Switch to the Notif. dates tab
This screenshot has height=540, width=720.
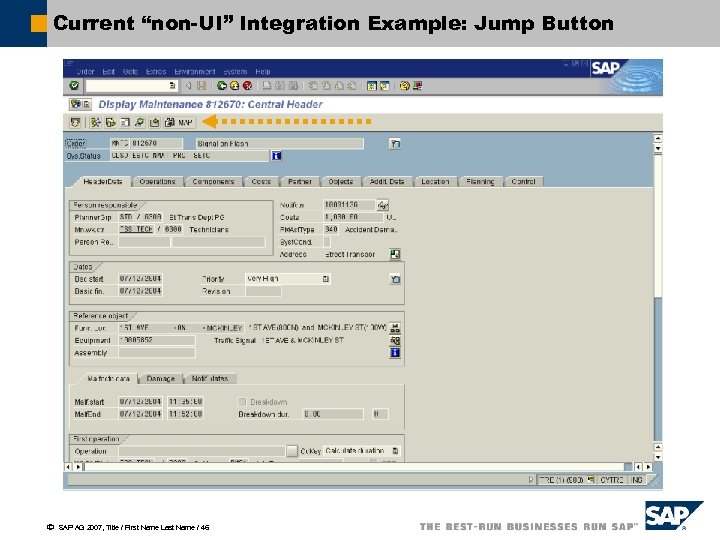(x=210, y=378)
